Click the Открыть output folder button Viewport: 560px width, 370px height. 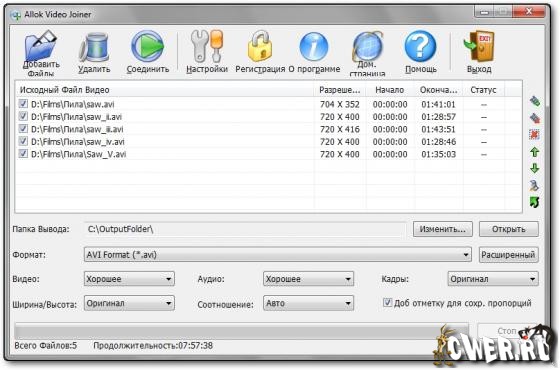pyautogui.click(x=509, y=229)
